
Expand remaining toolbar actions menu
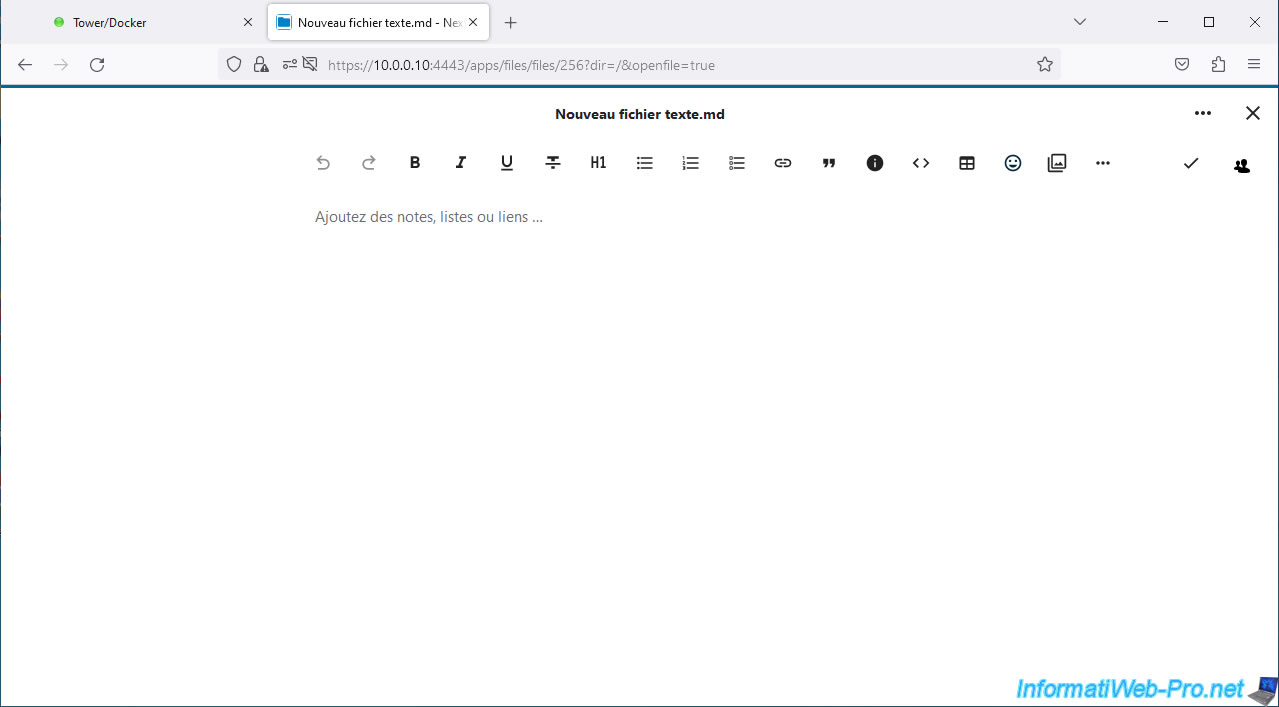1103,163
